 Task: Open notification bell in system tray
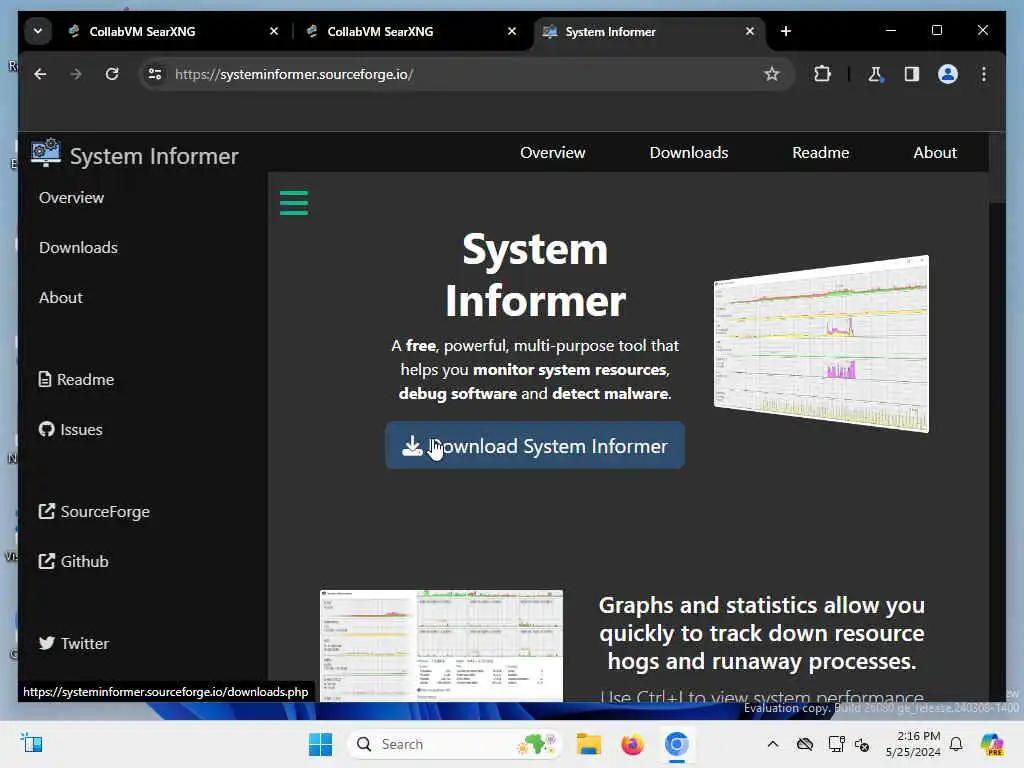(956, 744)
